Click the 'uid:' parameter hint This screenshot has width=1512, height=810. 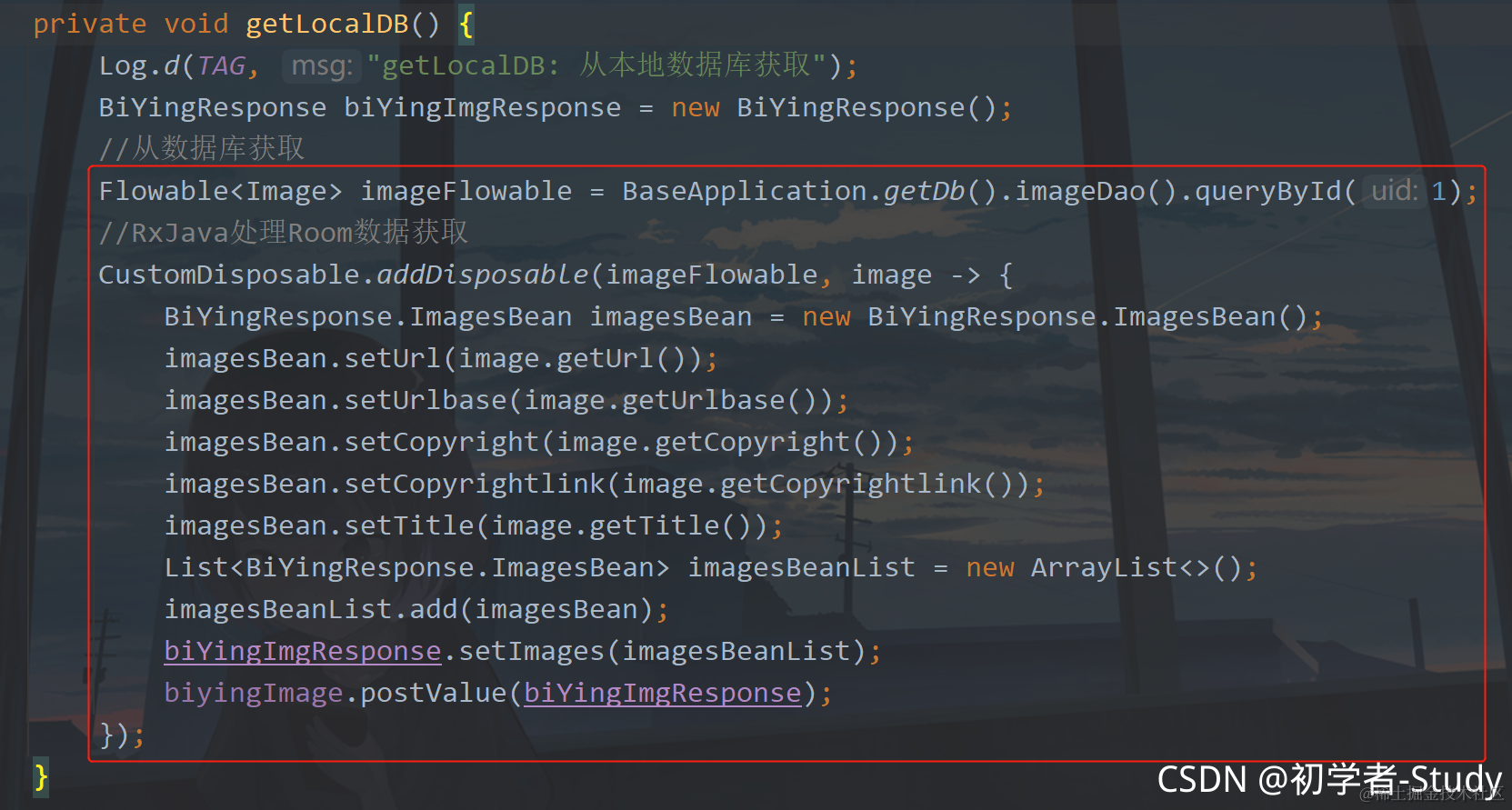(1395, 191)
